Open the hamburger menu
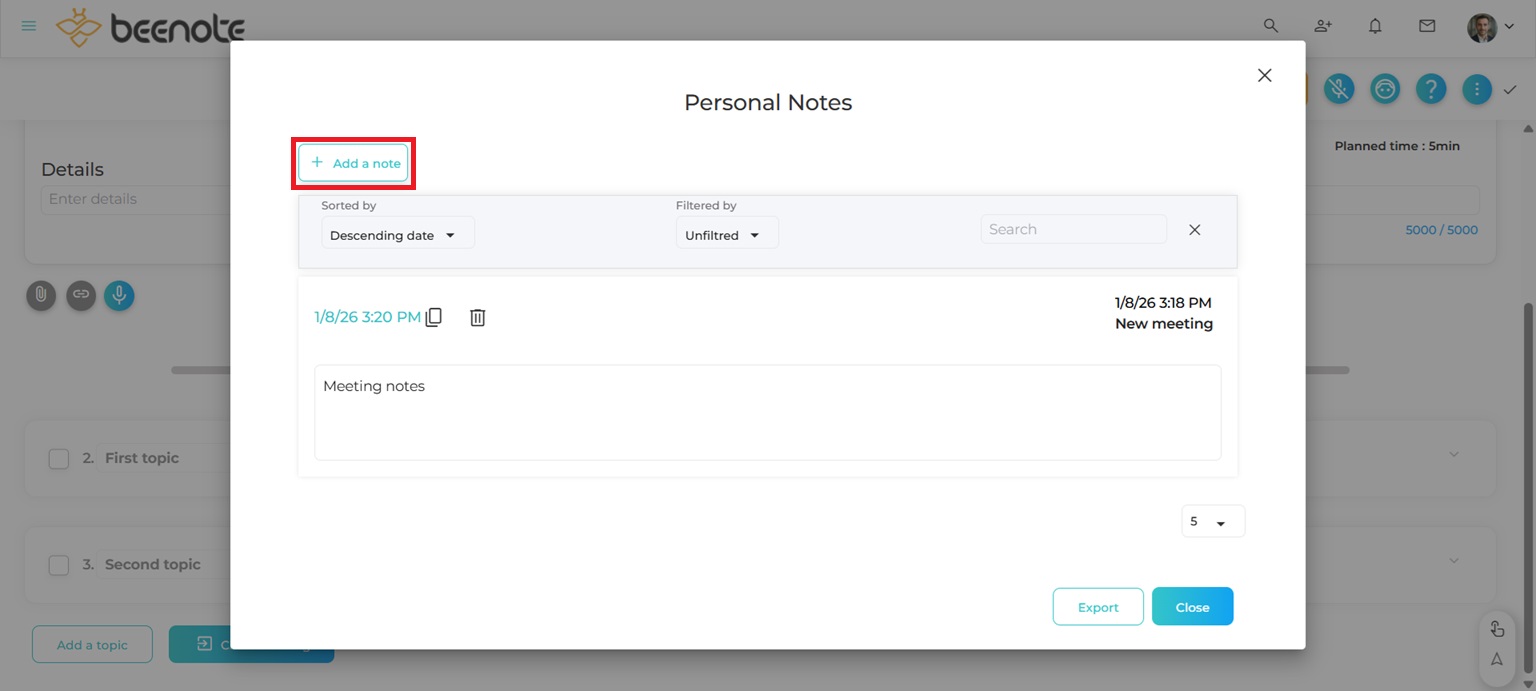1536x691 pixels. click(29, 26)
